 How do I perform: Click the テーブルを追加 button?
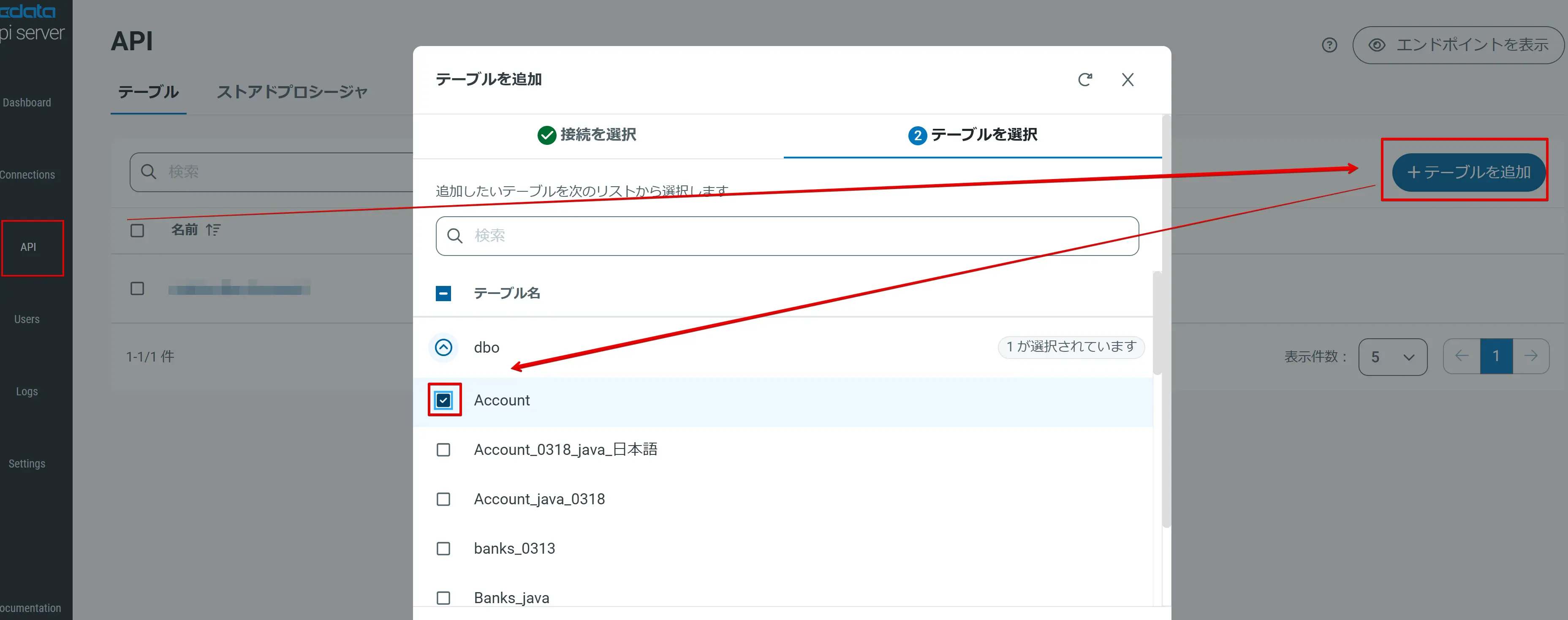(1468, 172)
